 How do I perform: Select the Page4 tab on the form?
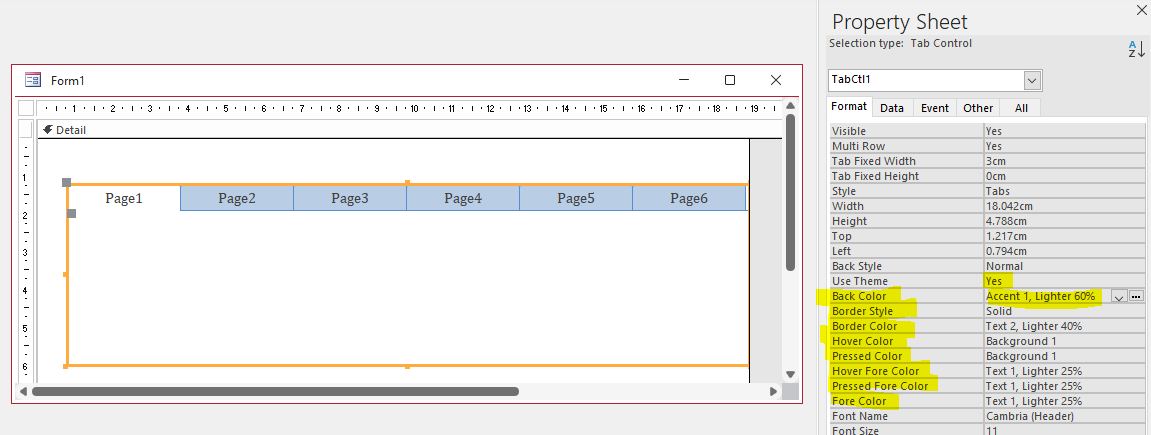click(463, 198)
